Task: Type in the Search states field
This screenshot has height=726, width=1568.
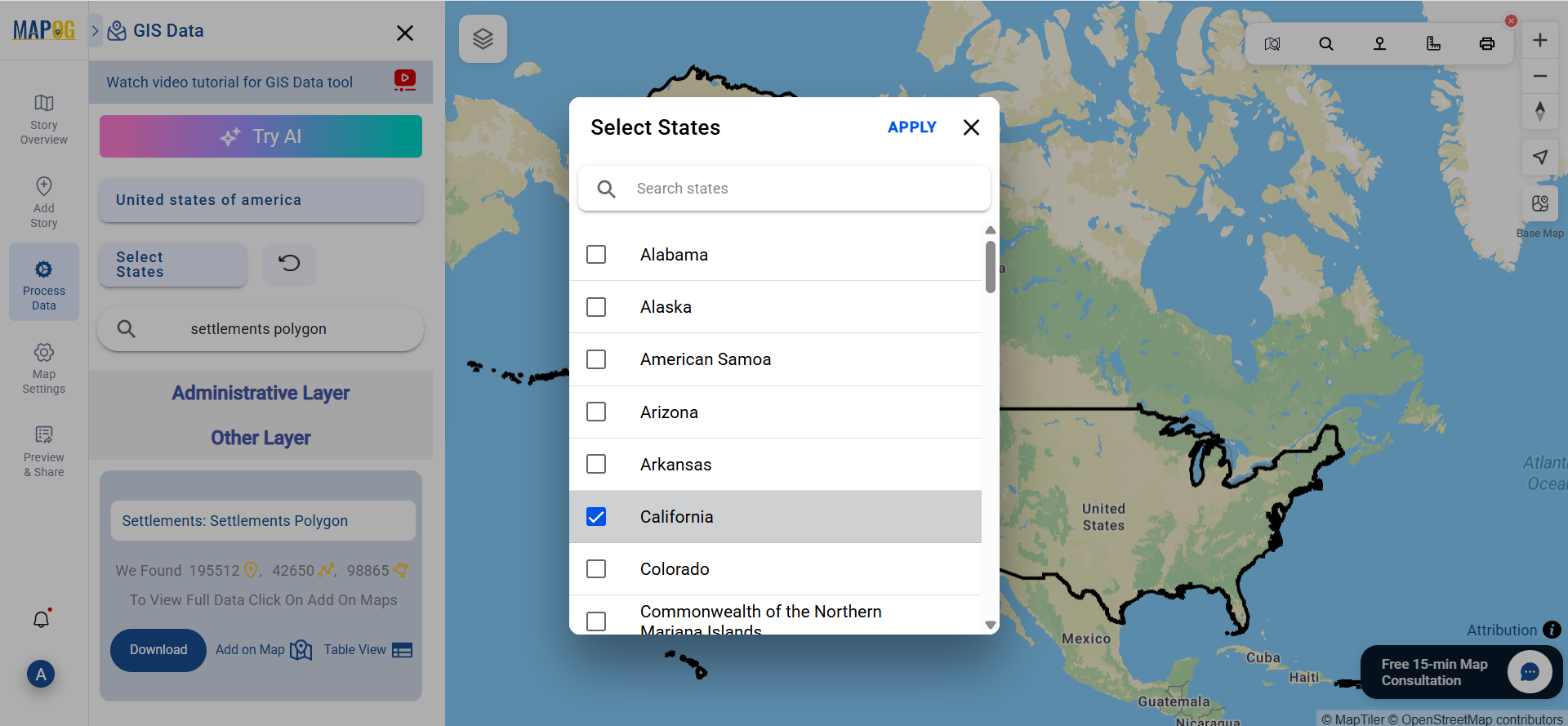Action: (x=784, y=188)
